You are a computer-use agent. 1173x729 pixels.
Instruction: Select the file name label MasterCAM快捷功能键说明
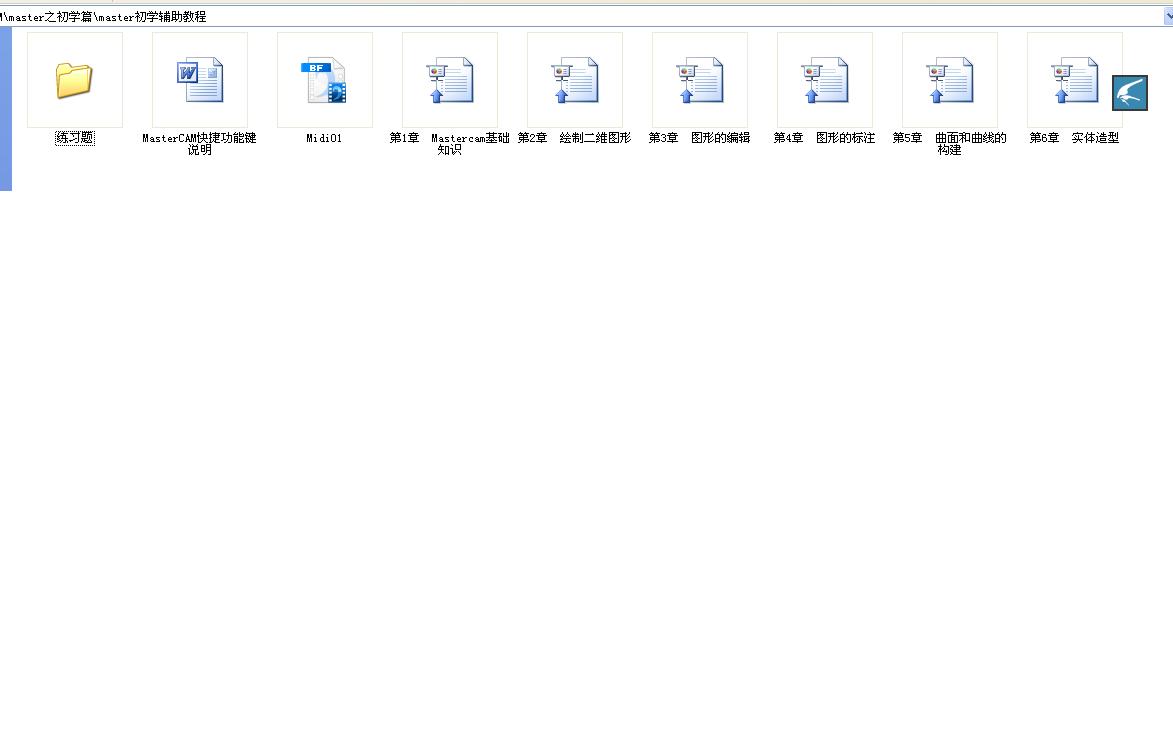click(x=200, y=144)
